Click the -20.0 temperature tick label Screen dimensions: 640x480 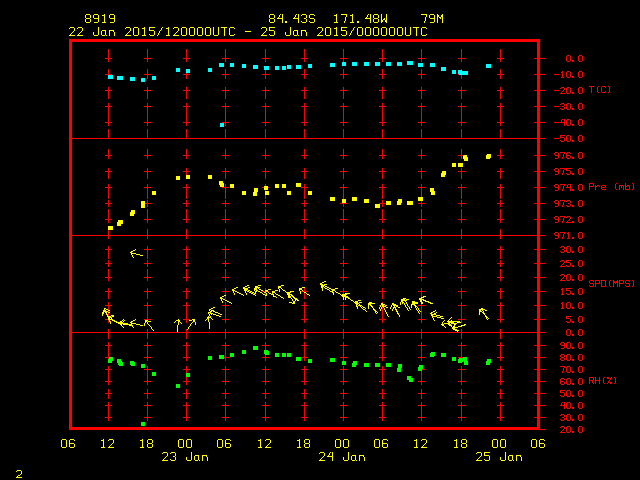[x=569, y=91]
